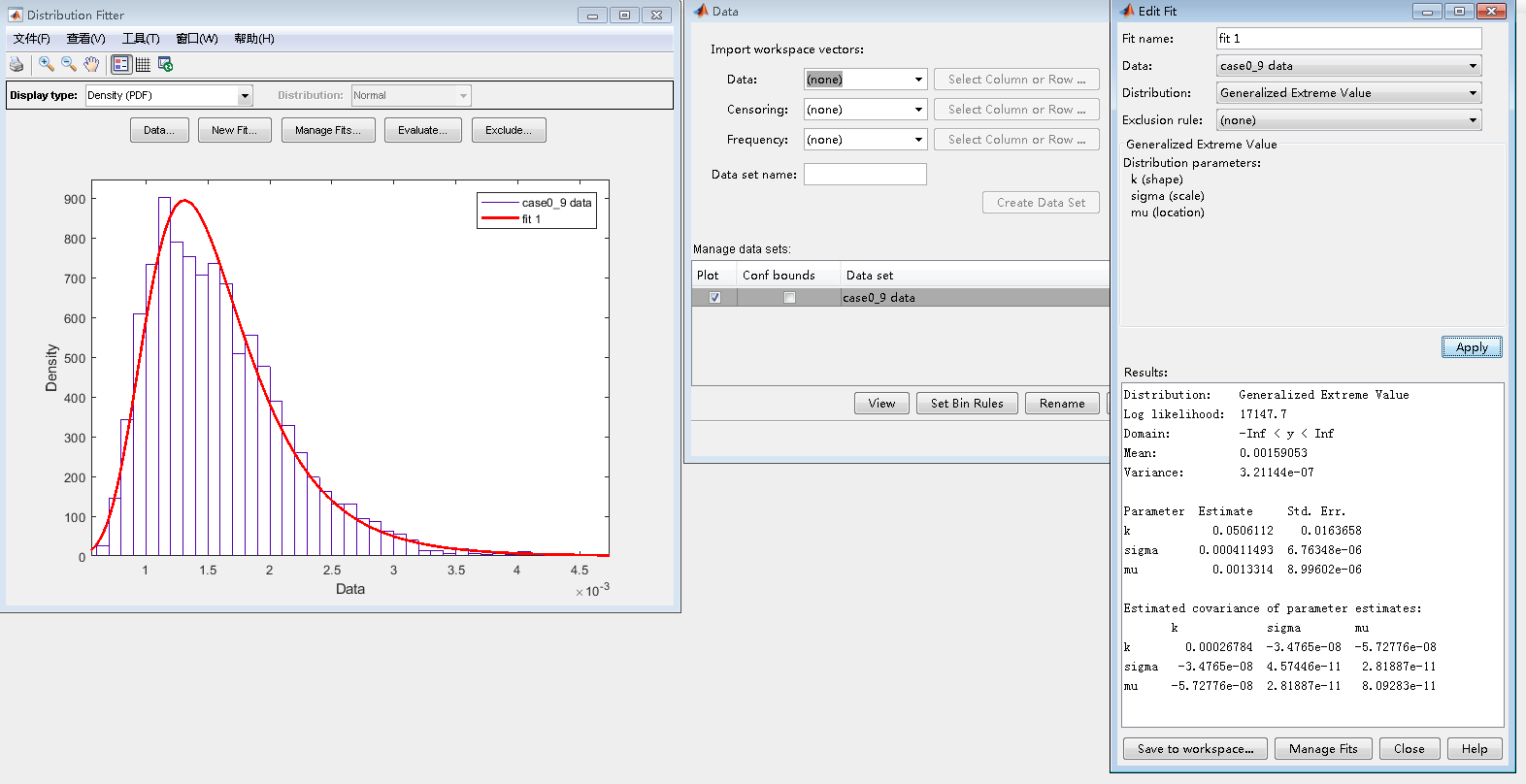
Task: Click the k estimate 0.0506112
Action: [1243, 531]
